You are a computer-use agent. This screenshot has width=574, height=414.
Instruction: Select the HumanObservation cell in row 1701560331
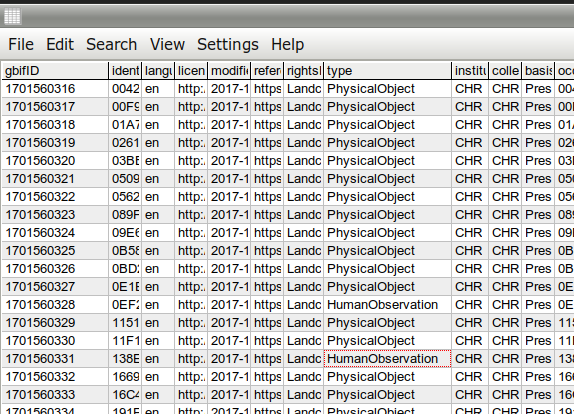[387, 359]
